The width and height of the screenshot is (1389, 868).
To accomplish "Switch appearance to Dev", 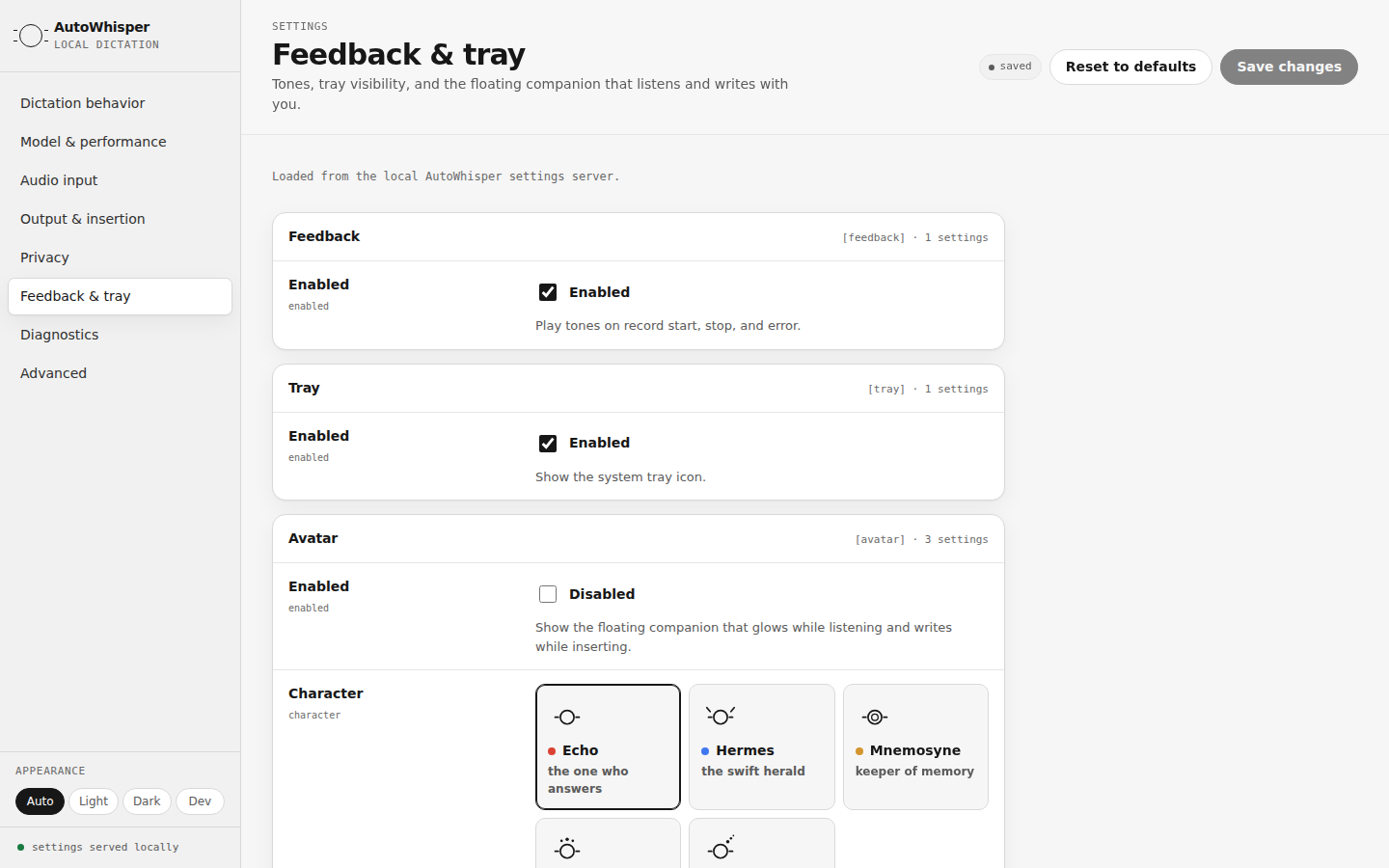I will coord(200,801).
